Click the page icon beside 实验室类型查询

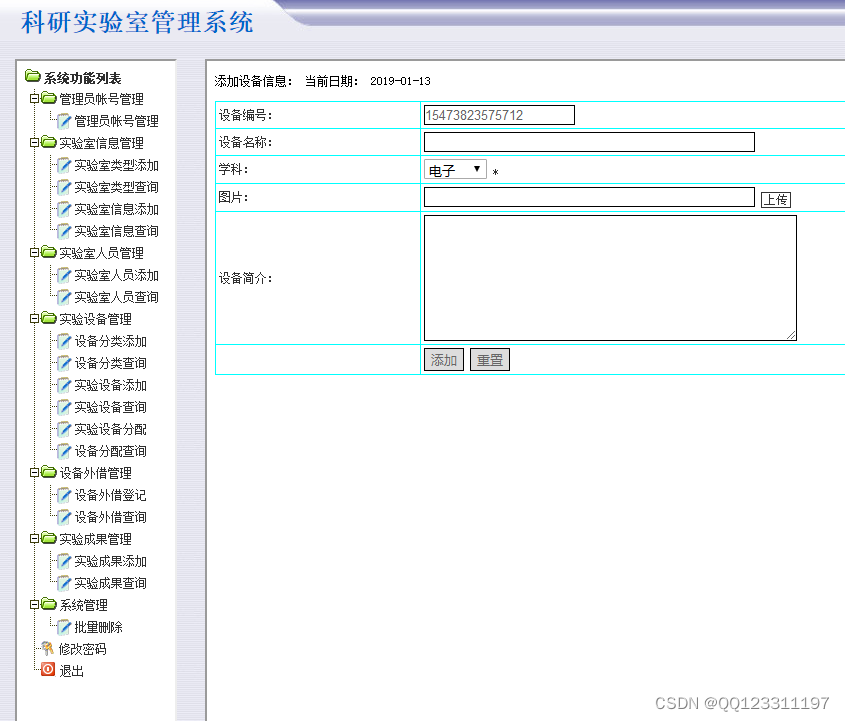tap(64, 187)
